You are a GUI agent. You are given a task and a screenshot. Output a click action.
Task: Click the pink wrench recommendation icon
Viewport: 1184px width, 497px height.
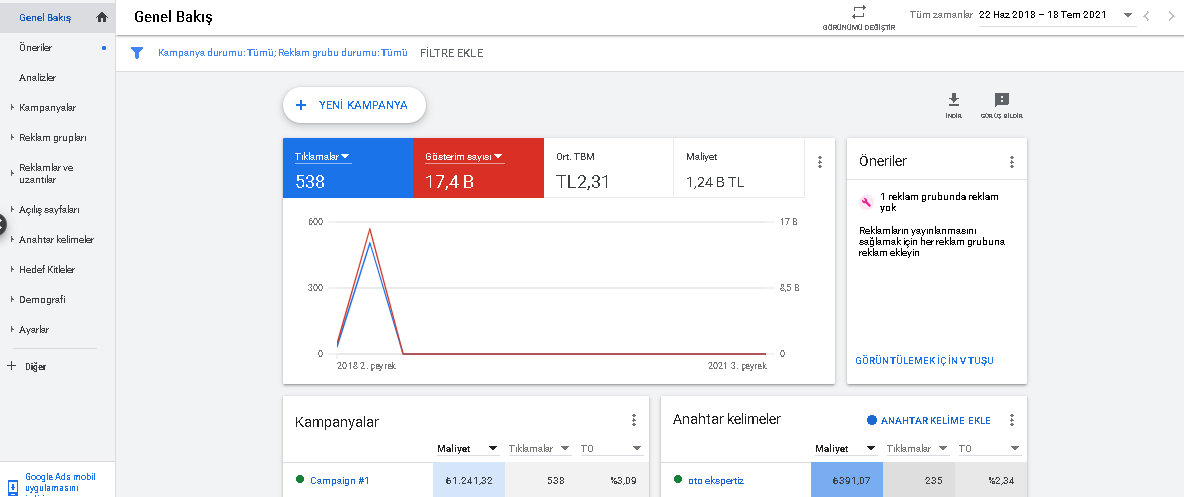[867, 202]
